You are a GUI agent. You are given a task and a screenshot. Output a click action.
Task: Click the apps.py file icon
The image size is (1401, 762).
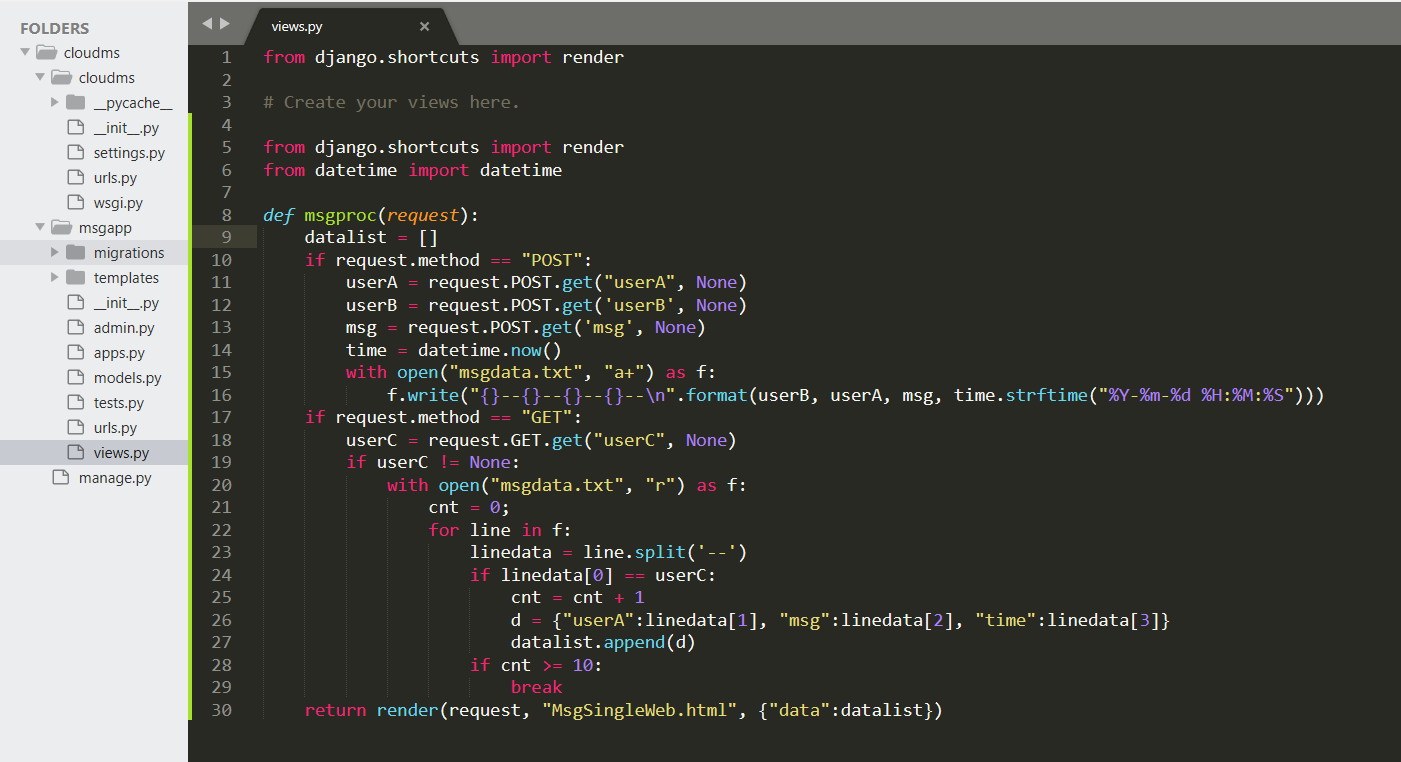point(75,353)
